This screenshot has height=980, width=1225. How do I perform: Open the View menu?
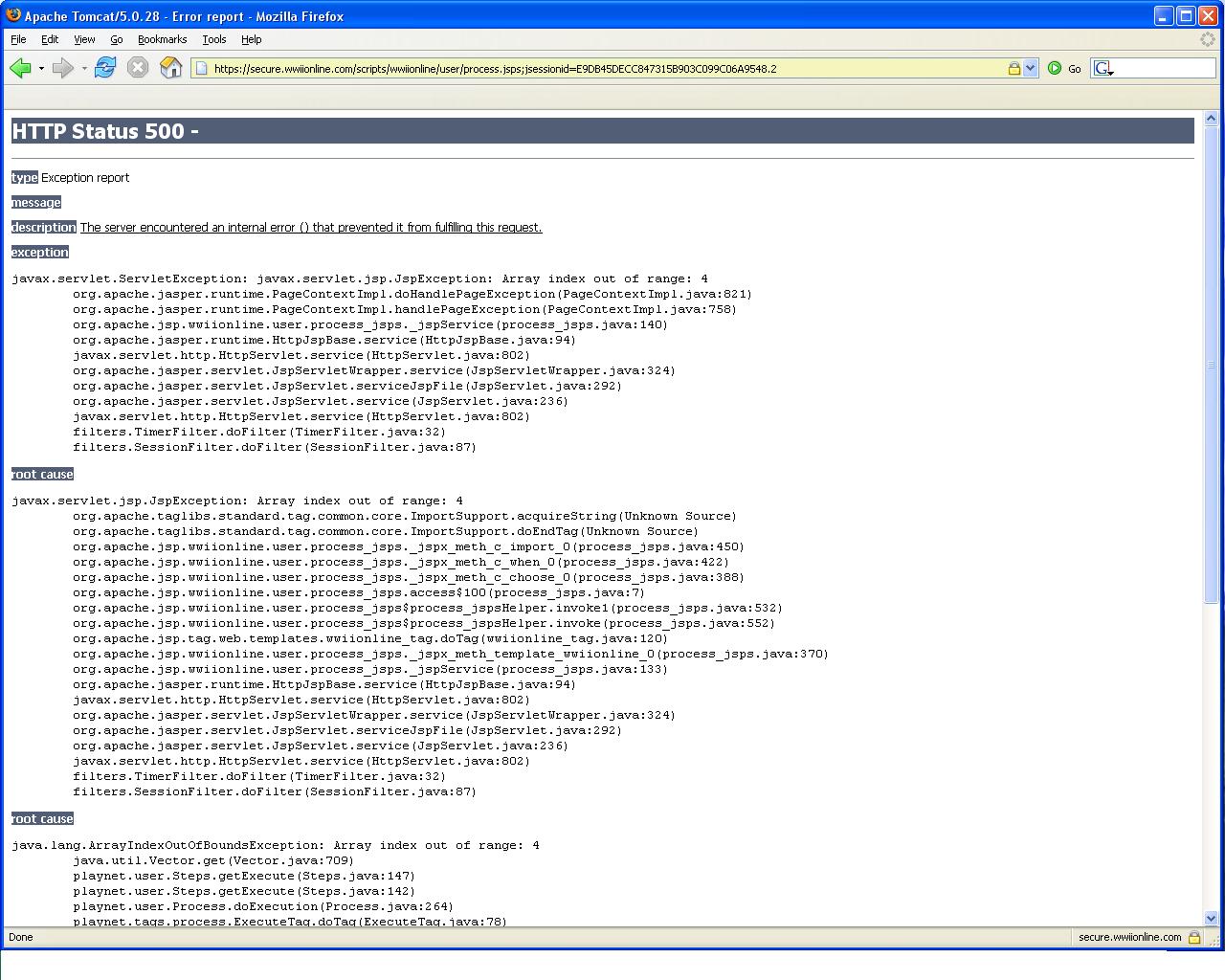click(x=84, y=39)
